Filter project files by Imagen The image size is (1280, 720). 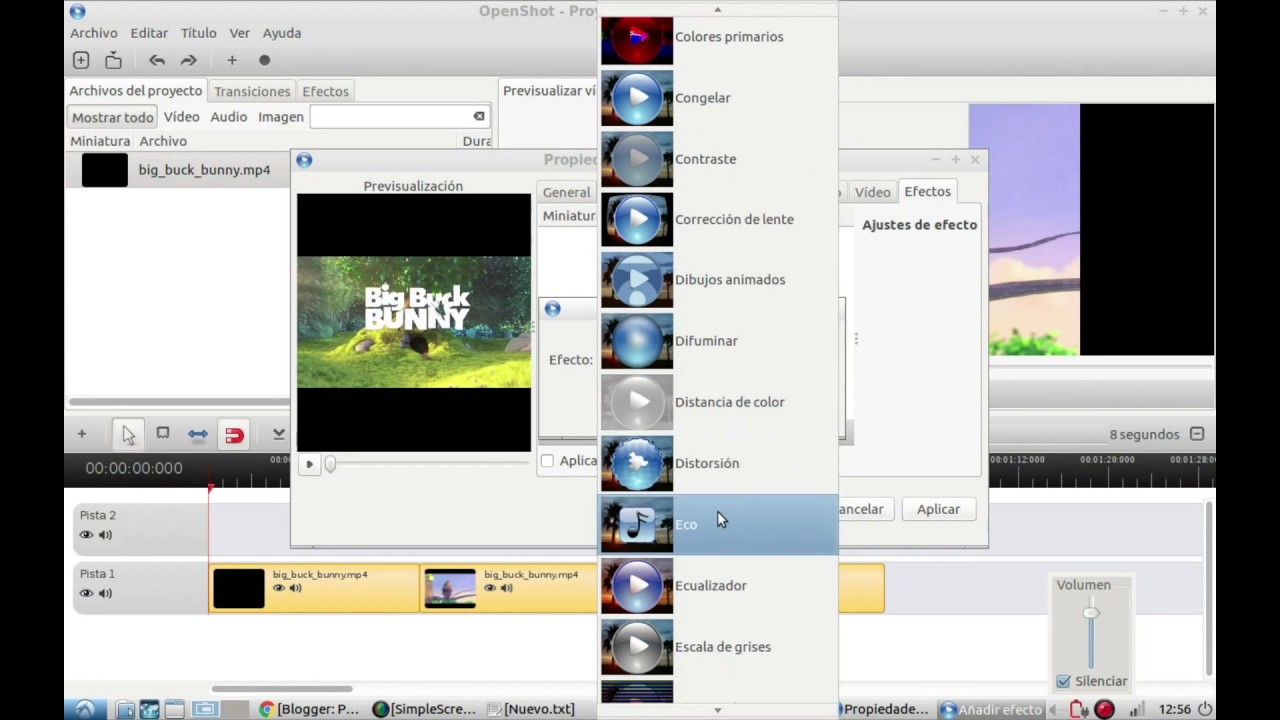pos(281,117)
